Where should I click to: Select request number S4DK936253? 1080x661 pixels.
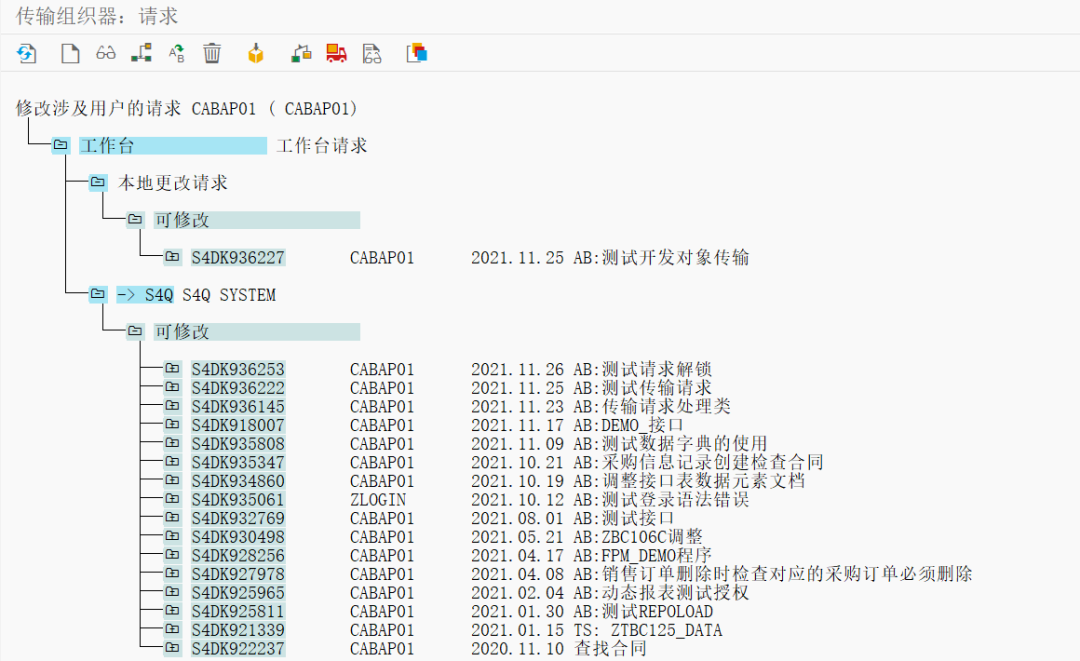click(238, 369)
